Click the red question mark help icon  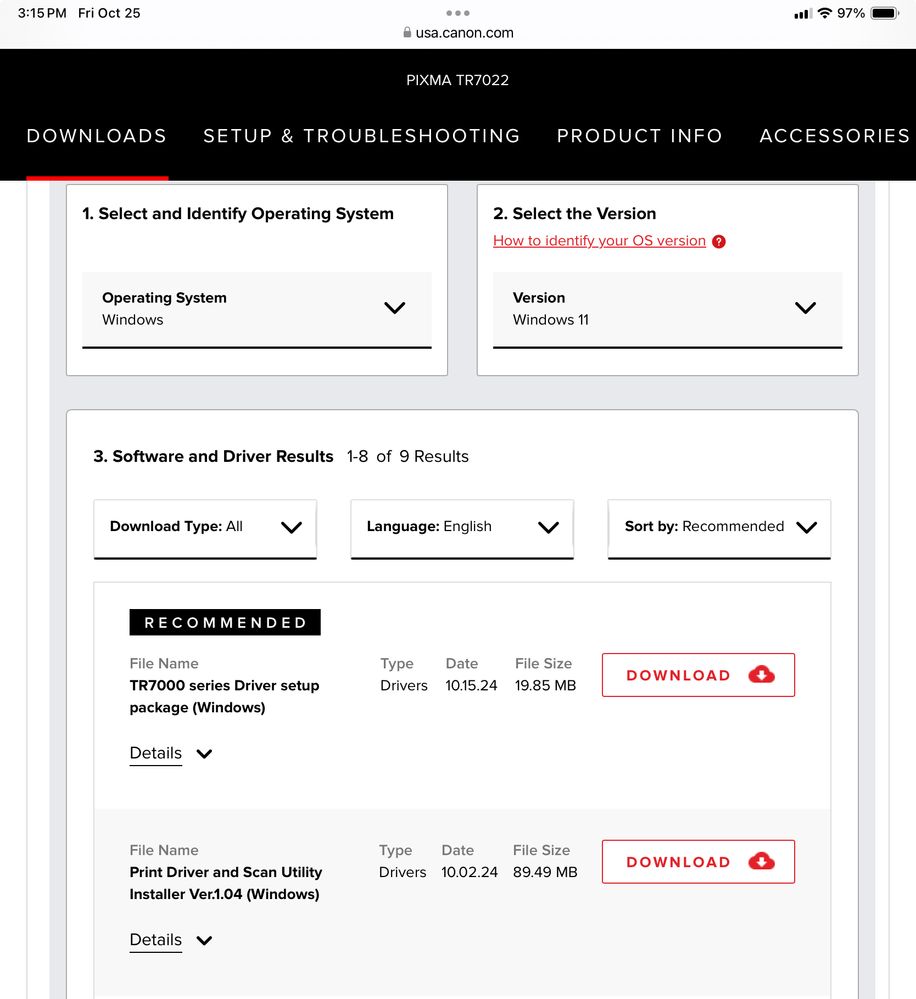click(x=719, y=241)
